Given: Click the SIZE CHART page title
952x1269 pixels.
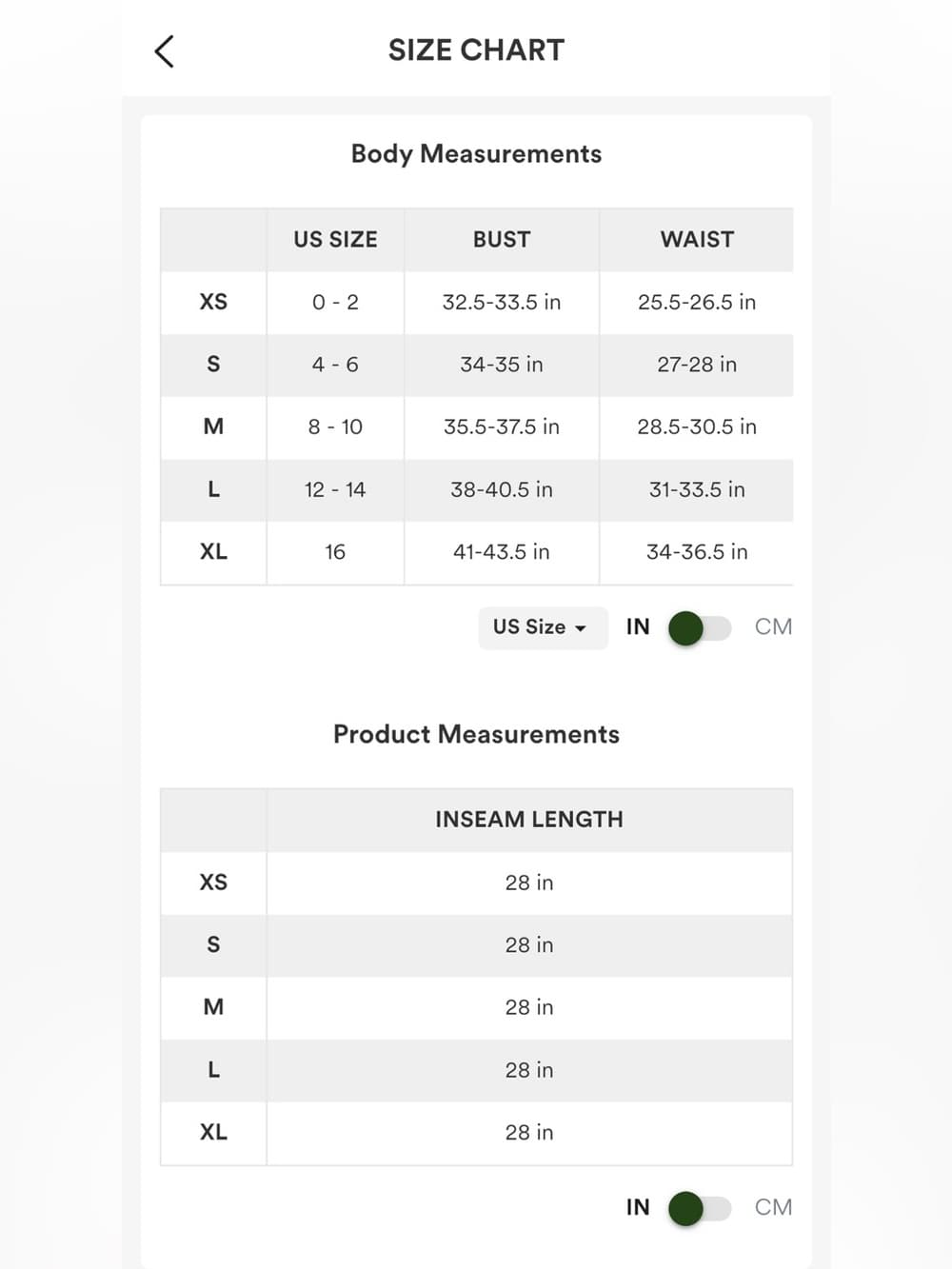Looking at the screenshot, I should (476, 50).
